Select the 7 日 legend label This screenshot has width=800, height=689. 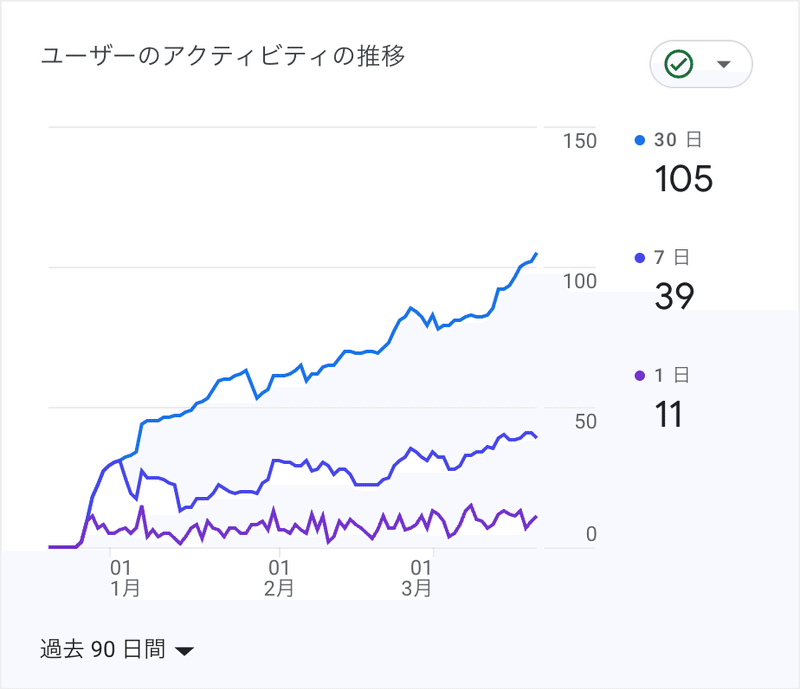pos(671,258)
